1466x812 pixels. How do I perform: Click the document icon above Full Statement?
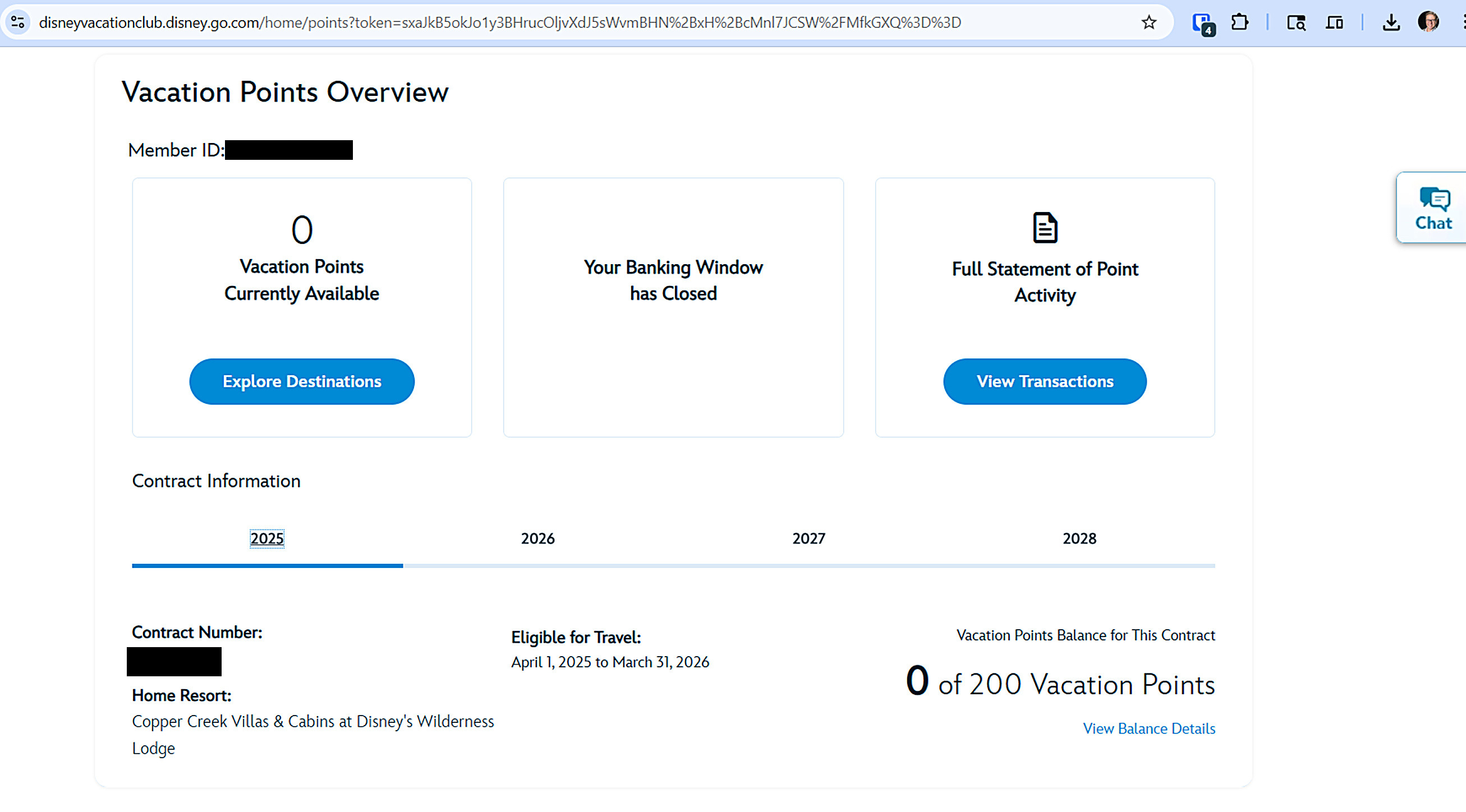coord(1045,228)
